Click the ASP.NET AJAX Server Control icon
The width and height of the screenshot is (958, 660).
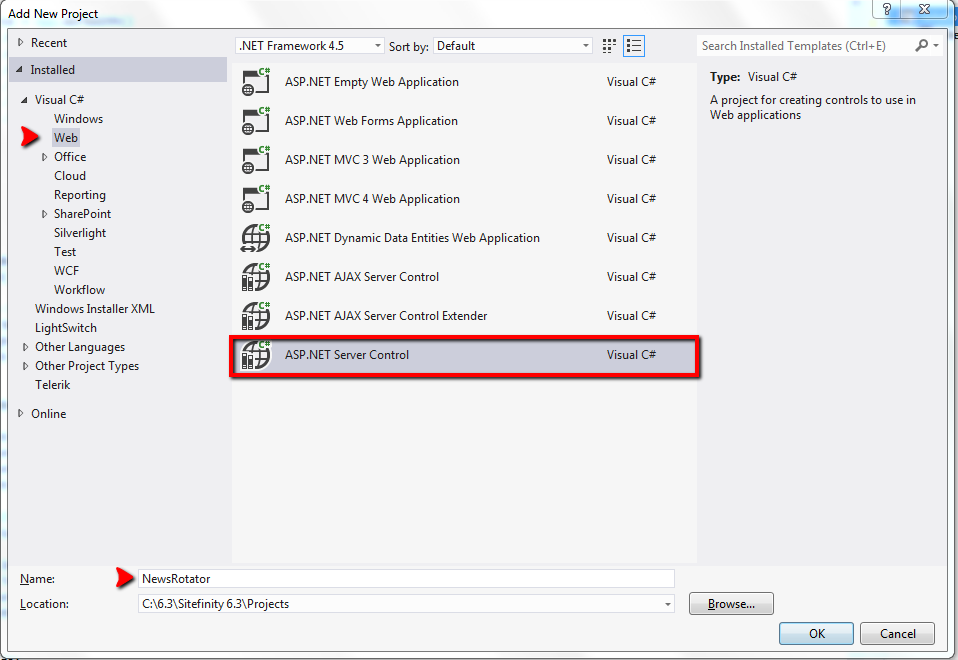[x=256, y=277]
